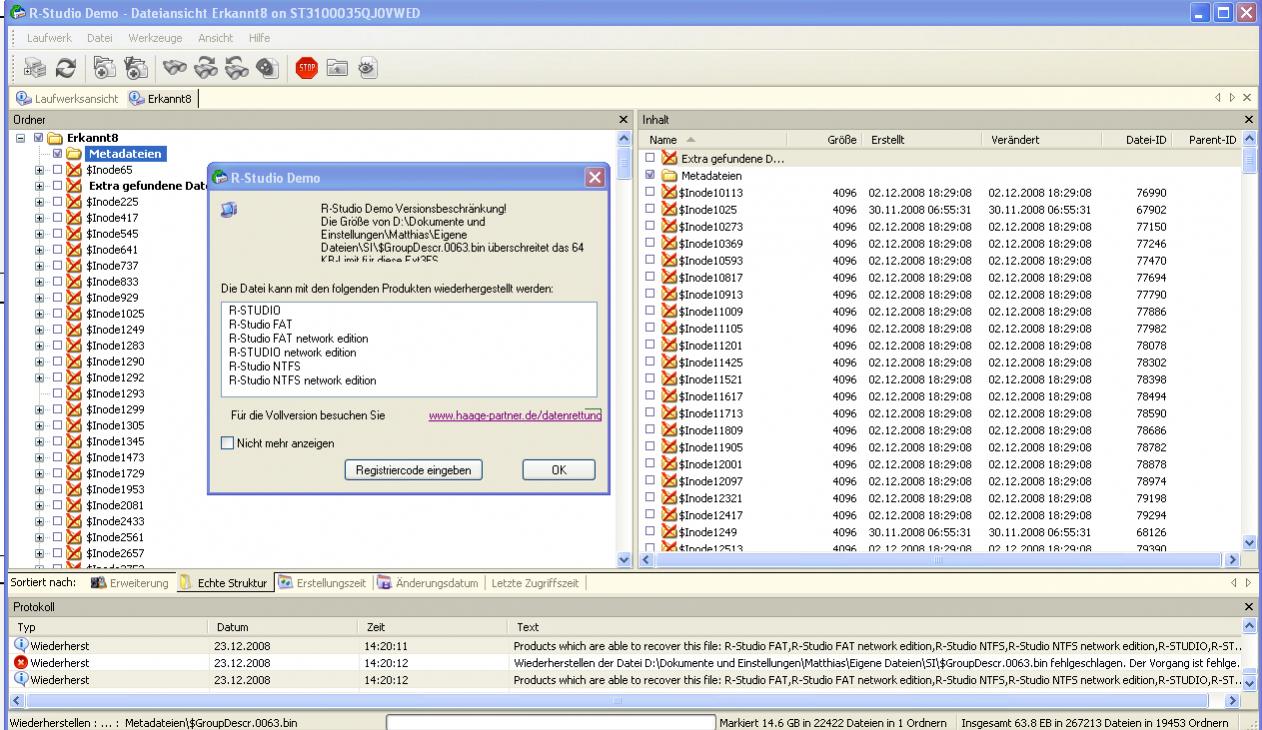
Task: Expand the $Inode2657 tree node
Action: [x=40, y=553]
